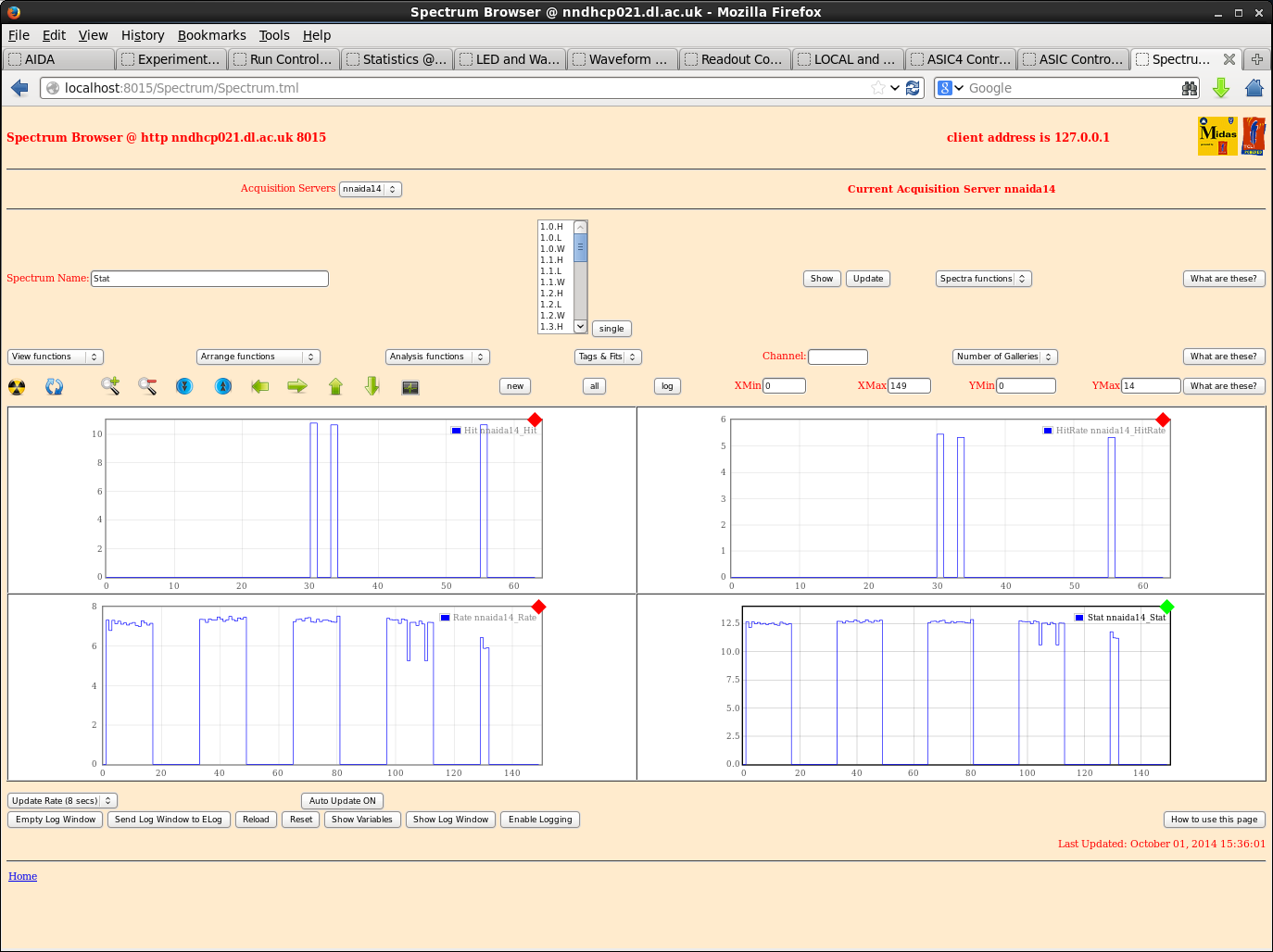The width and height of the screenshot is (1273, 952).
Task: Open the Acquisition Servers nnaida14 dropdown
Action: point(371,189)
